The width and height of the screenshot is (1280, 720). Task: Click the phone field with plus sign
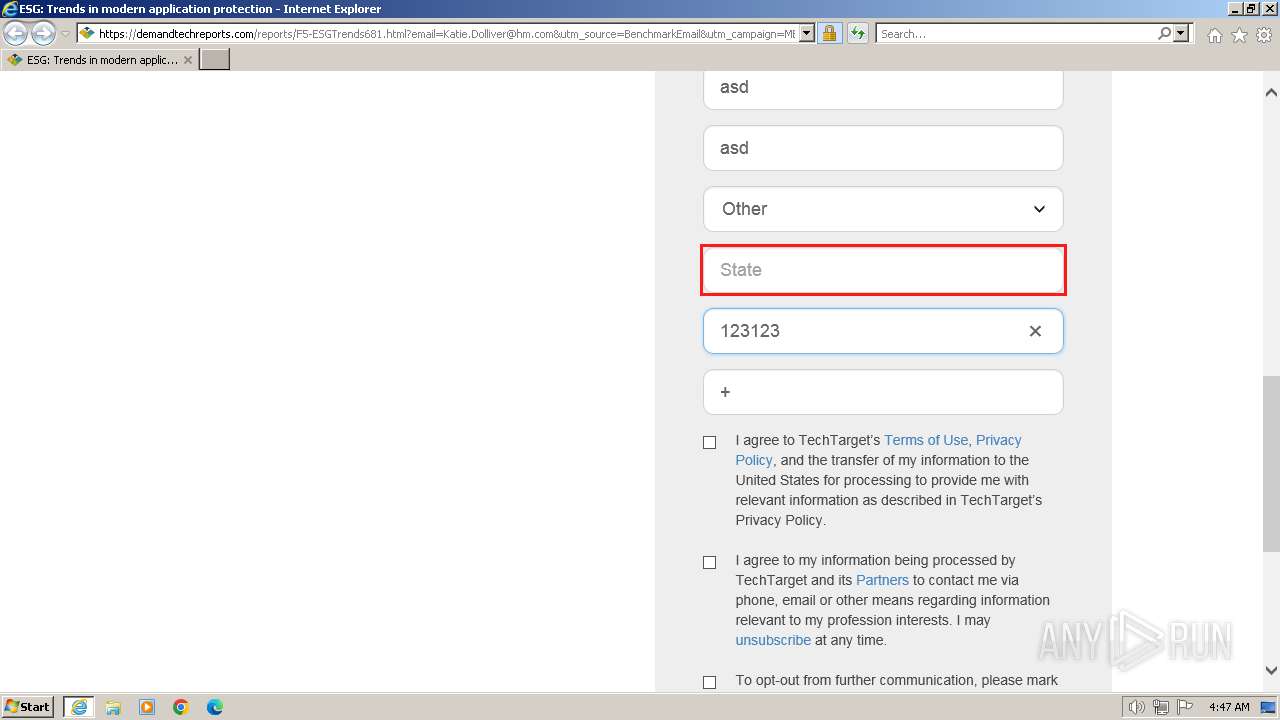[x=883, y=392]
